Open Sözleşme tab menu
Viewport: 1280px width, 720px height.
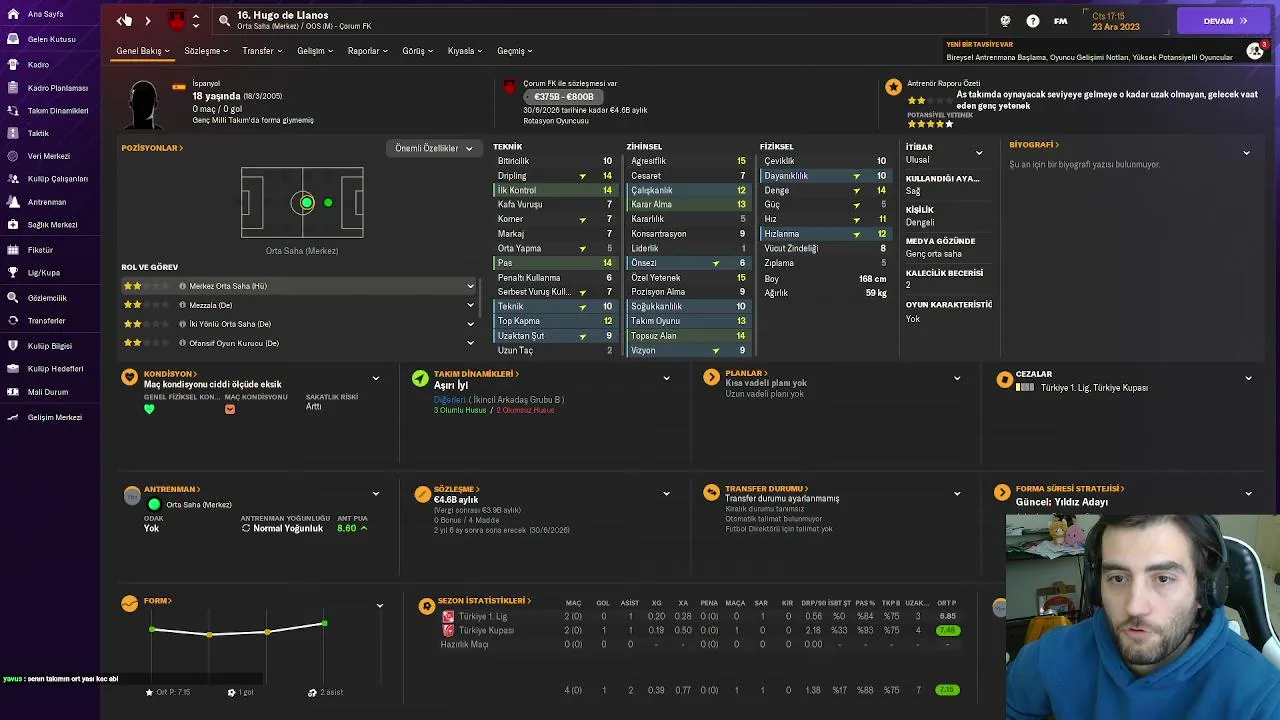click(205, 51)
